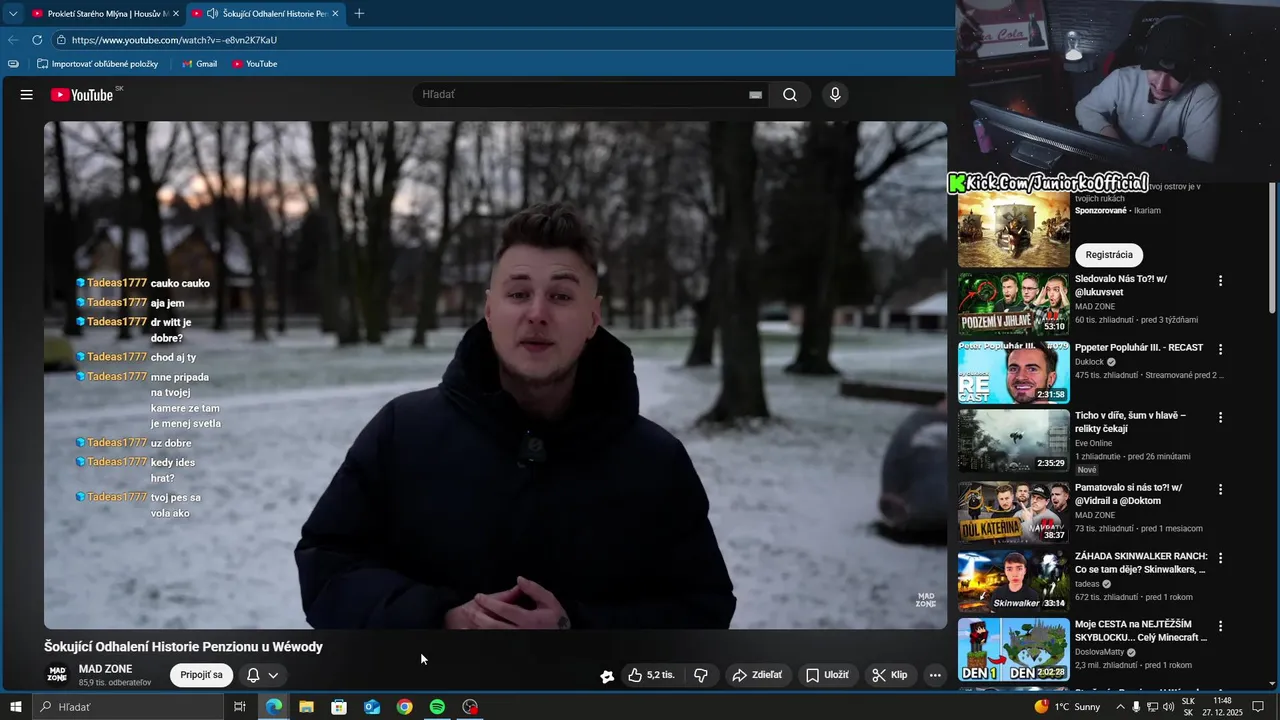Screen dimensions: 1280x720
Task: Create a clip with the Klip button
Action: pos(890,675)
